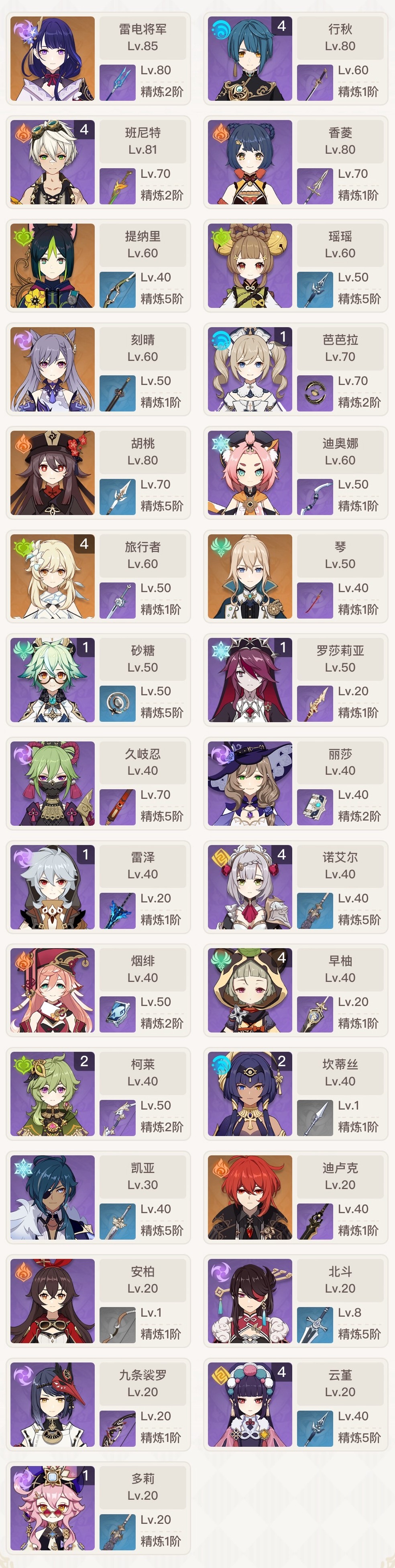This screenshot has width=395, height=1568.
Task: Open 提纳里's character portrait
Action: point(52,265)
